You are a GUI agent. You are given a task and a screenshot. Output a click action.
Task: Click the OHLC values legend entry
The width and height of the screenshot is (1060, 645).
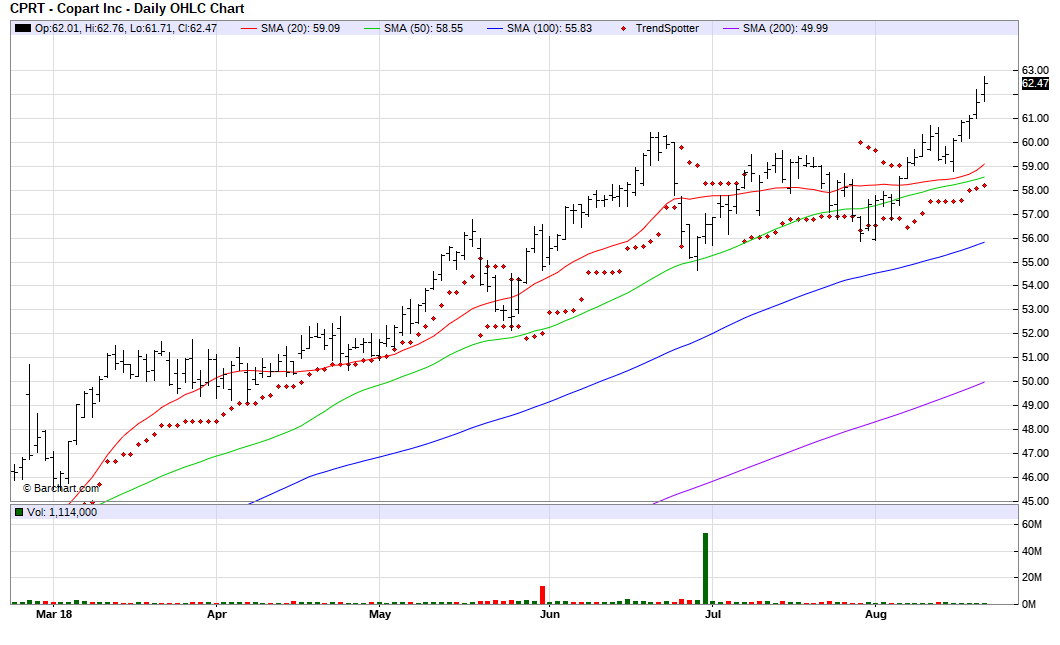click(x=126, y=28)
